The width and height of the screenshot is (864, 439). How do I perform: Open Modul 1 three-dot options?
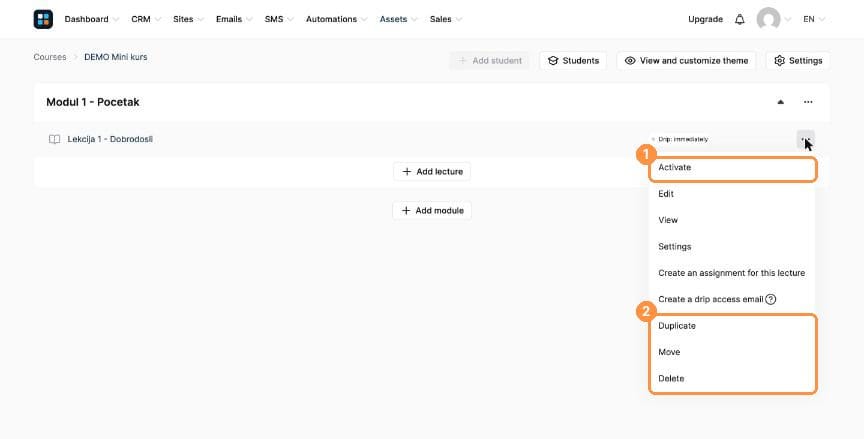[808, 102]
